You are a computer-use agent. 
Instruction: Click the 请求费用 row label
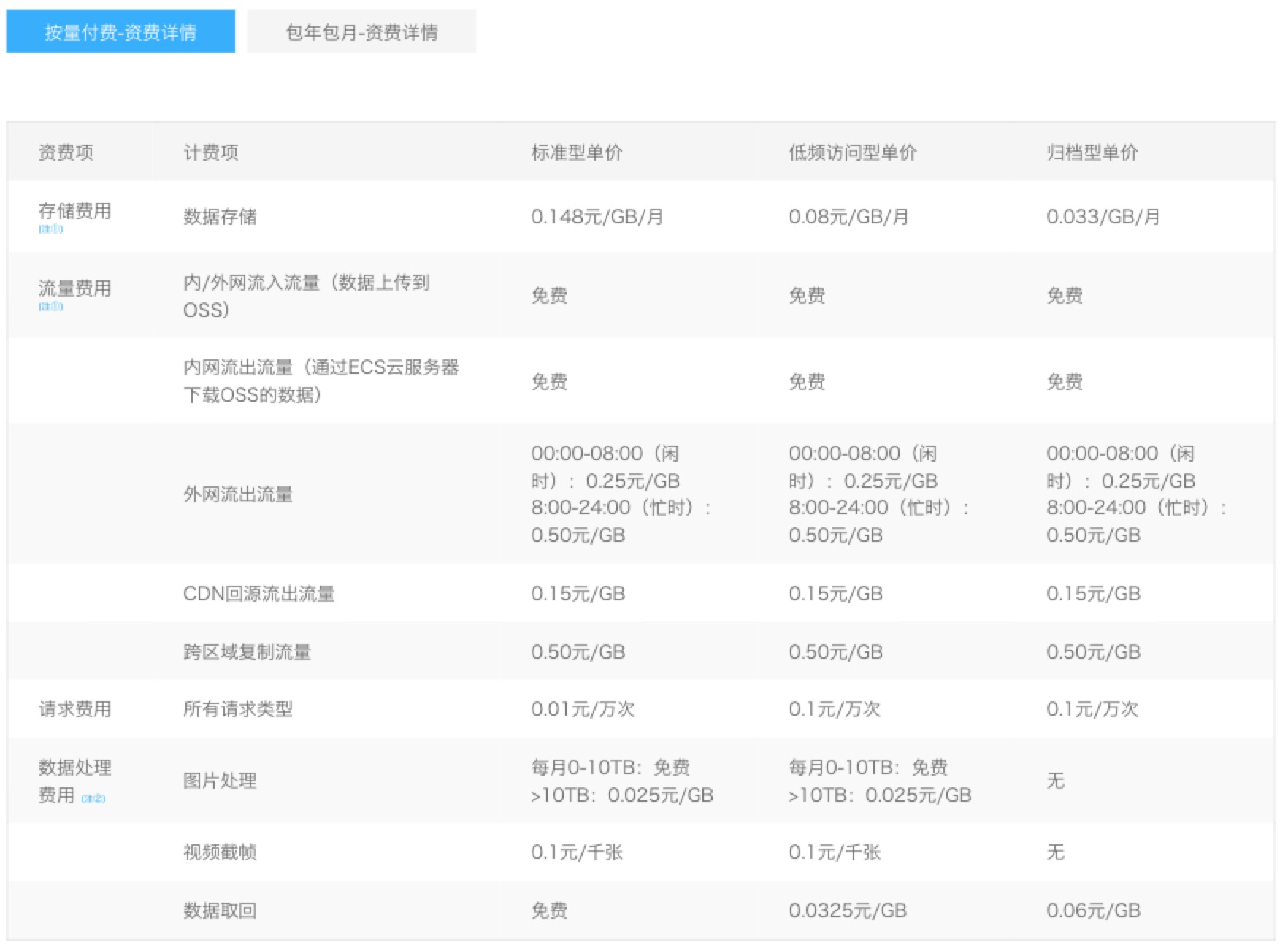[x=75, y=709]
